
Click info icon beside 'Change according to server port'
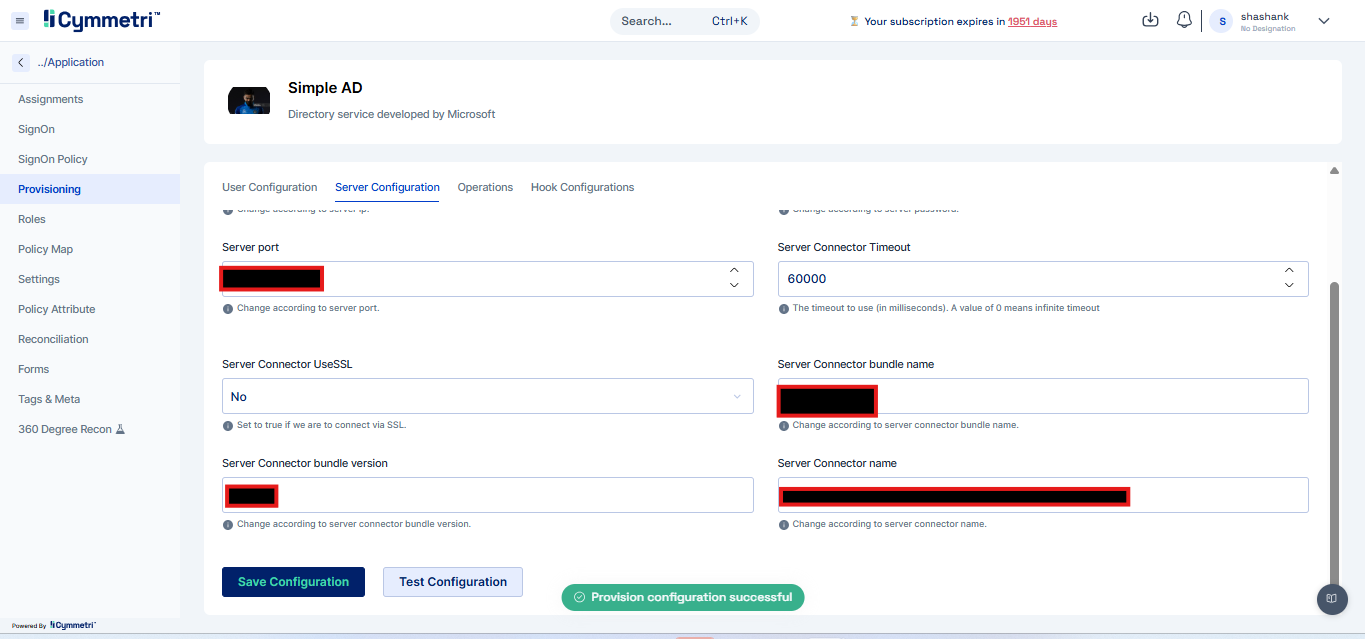(x=227, y=308)
